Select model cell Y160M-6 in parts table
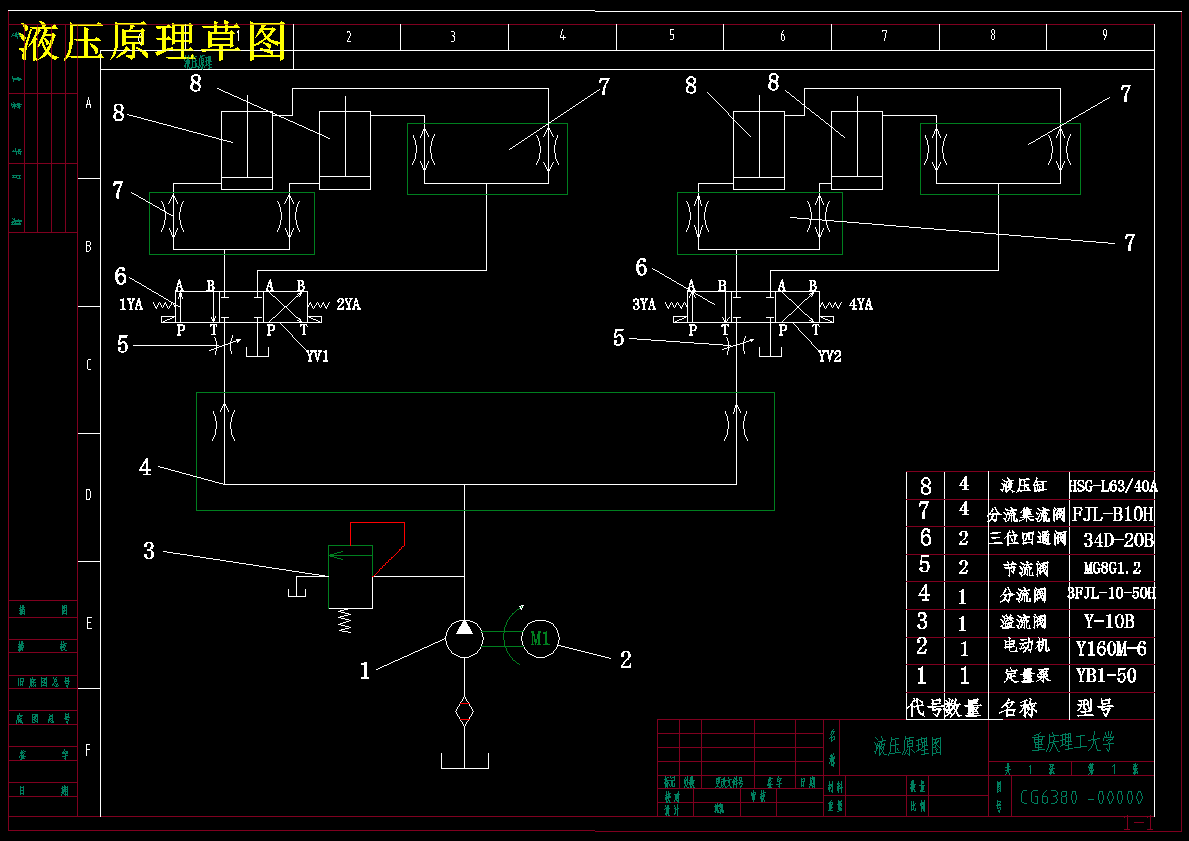 (x=1111, y=649)
